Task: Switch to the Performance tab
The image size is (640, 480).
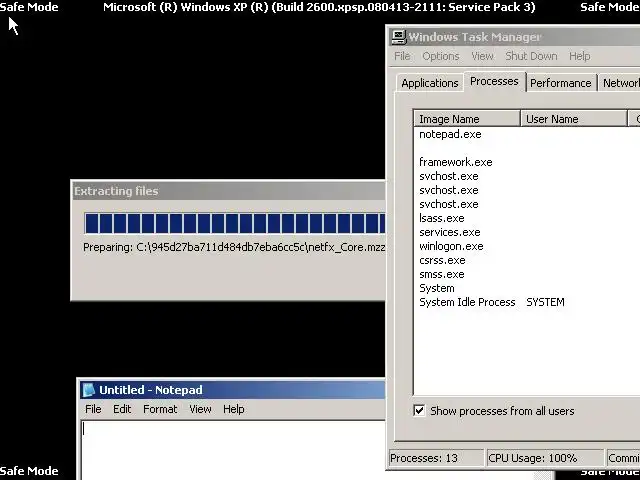Action: pos(561,83)
